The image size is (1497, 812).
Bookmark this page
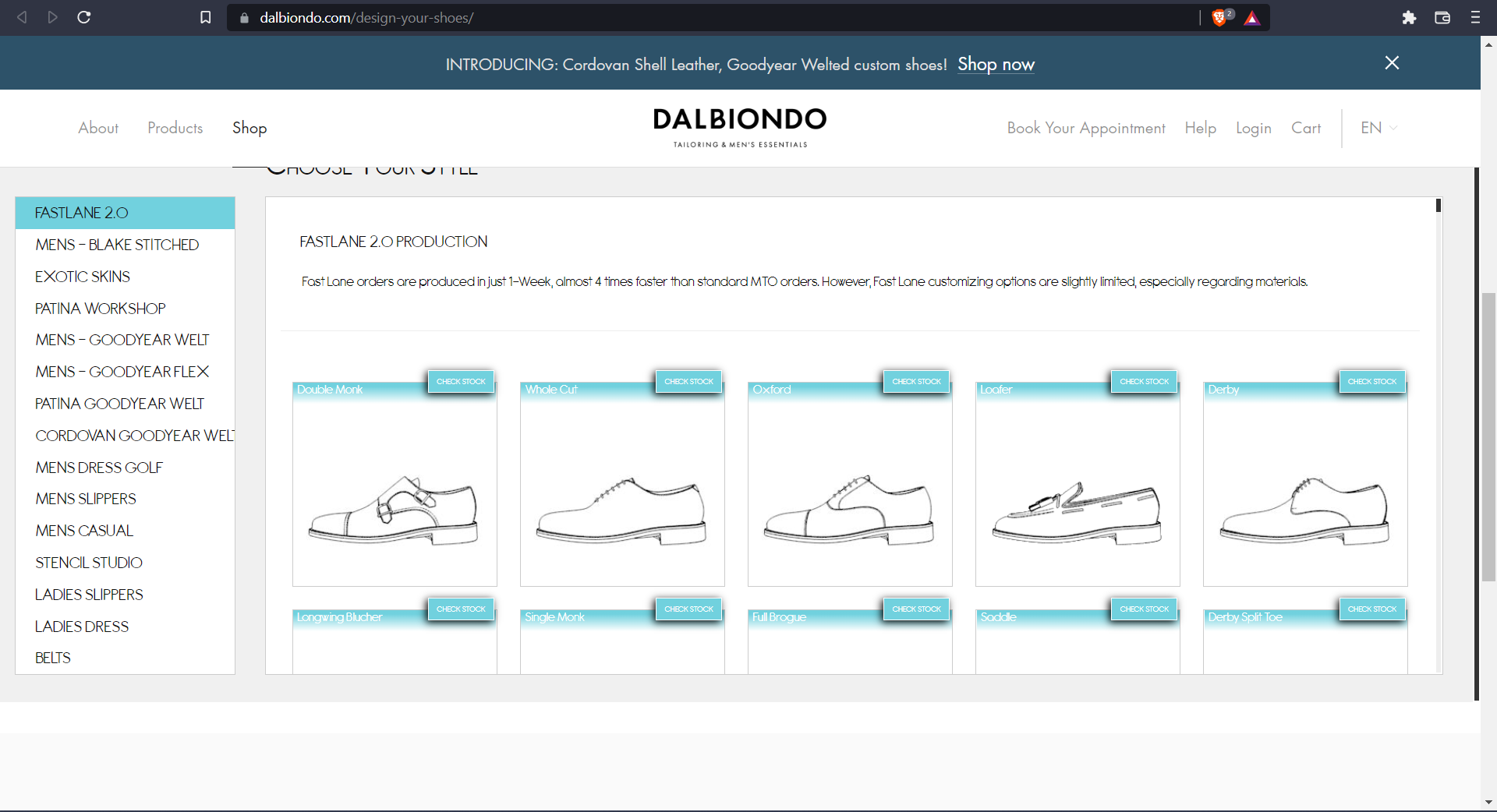pos(205,17)
